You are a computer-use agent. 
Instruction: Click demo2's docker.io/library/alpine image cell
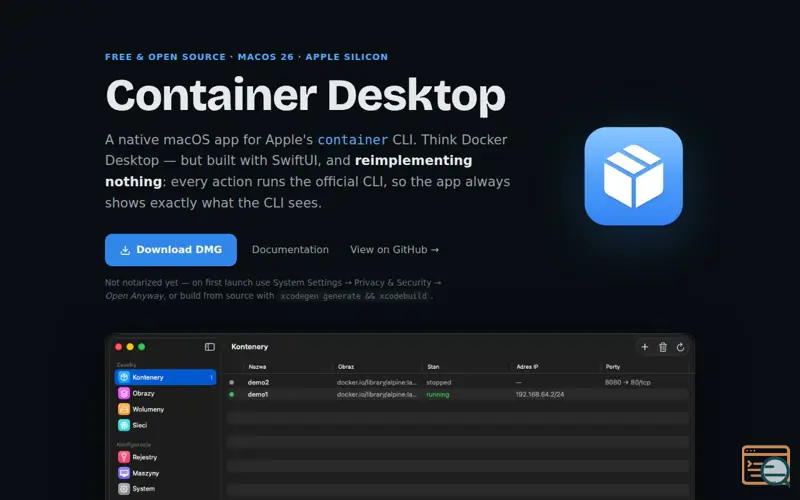[x=377, y=382]
